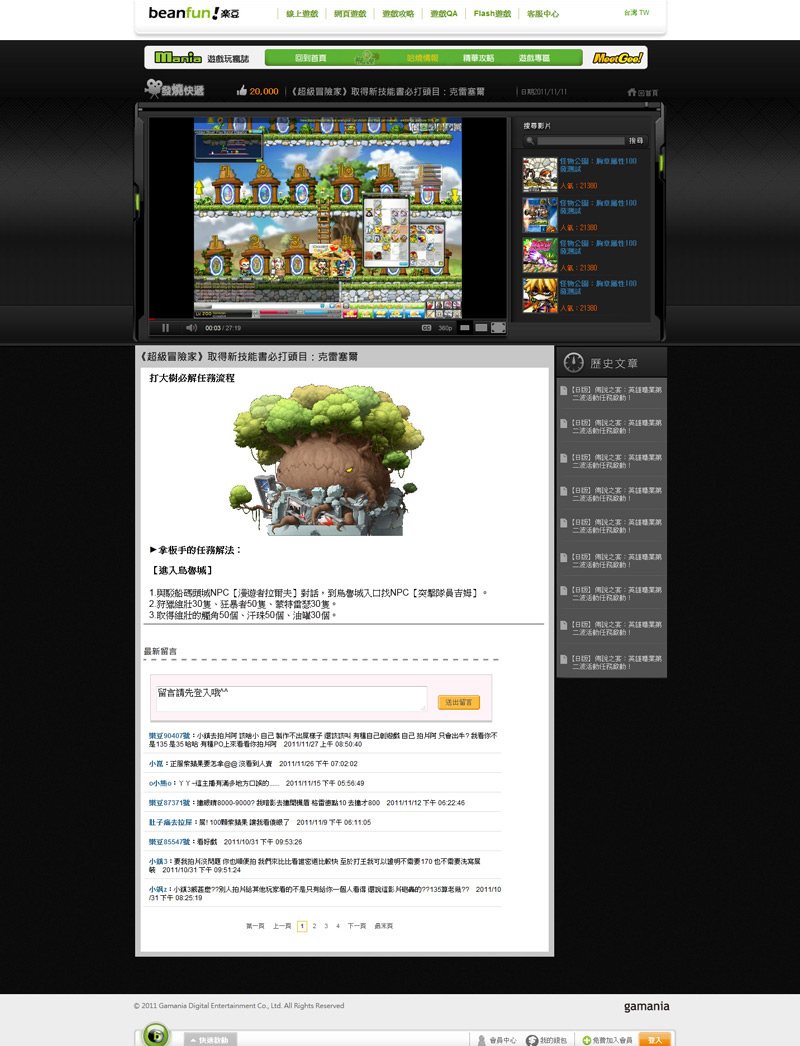
Task: Click the comment text box 留言請先登入哦
Action: point(292,698)
